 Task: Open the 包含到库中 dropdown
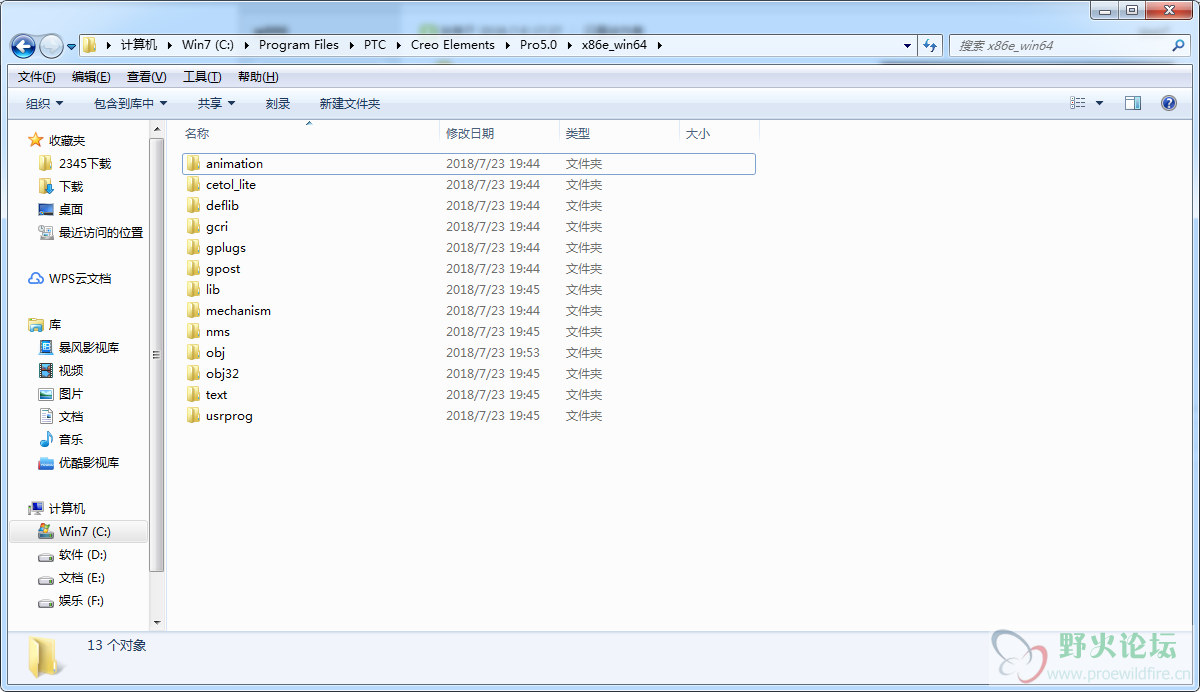[130, 104]
